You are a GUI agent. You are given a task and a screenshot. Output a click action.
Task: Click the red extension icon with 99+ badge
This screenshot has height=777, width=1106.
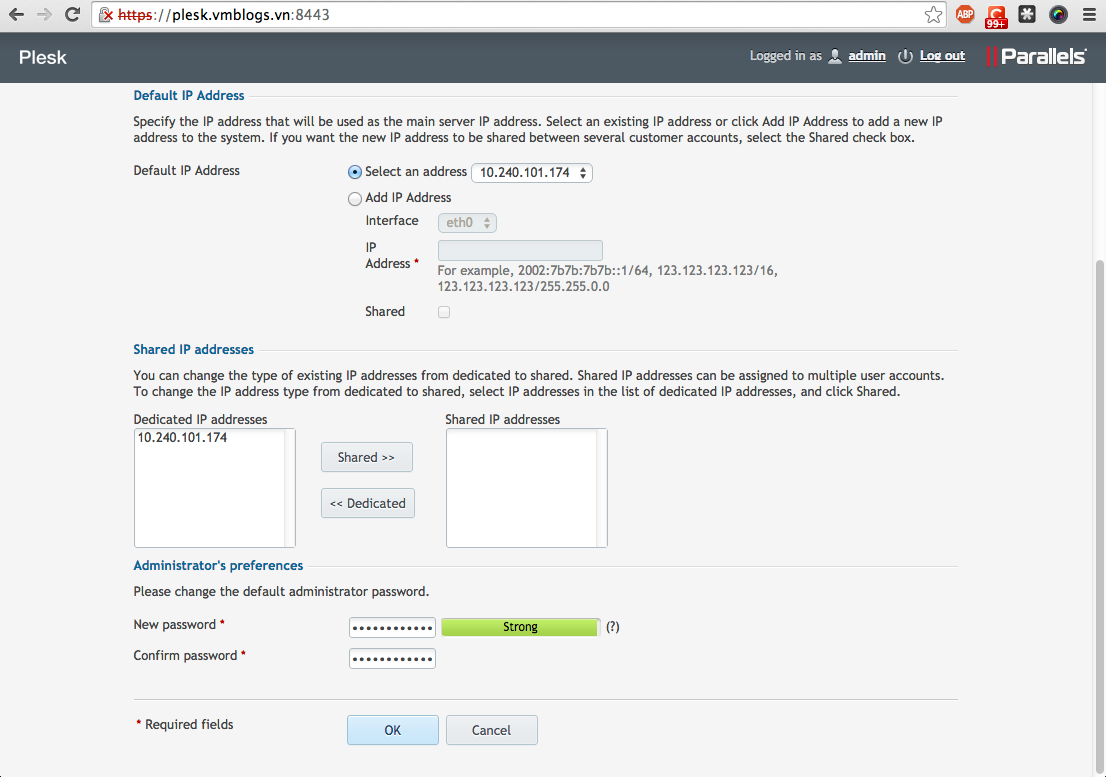996,16
